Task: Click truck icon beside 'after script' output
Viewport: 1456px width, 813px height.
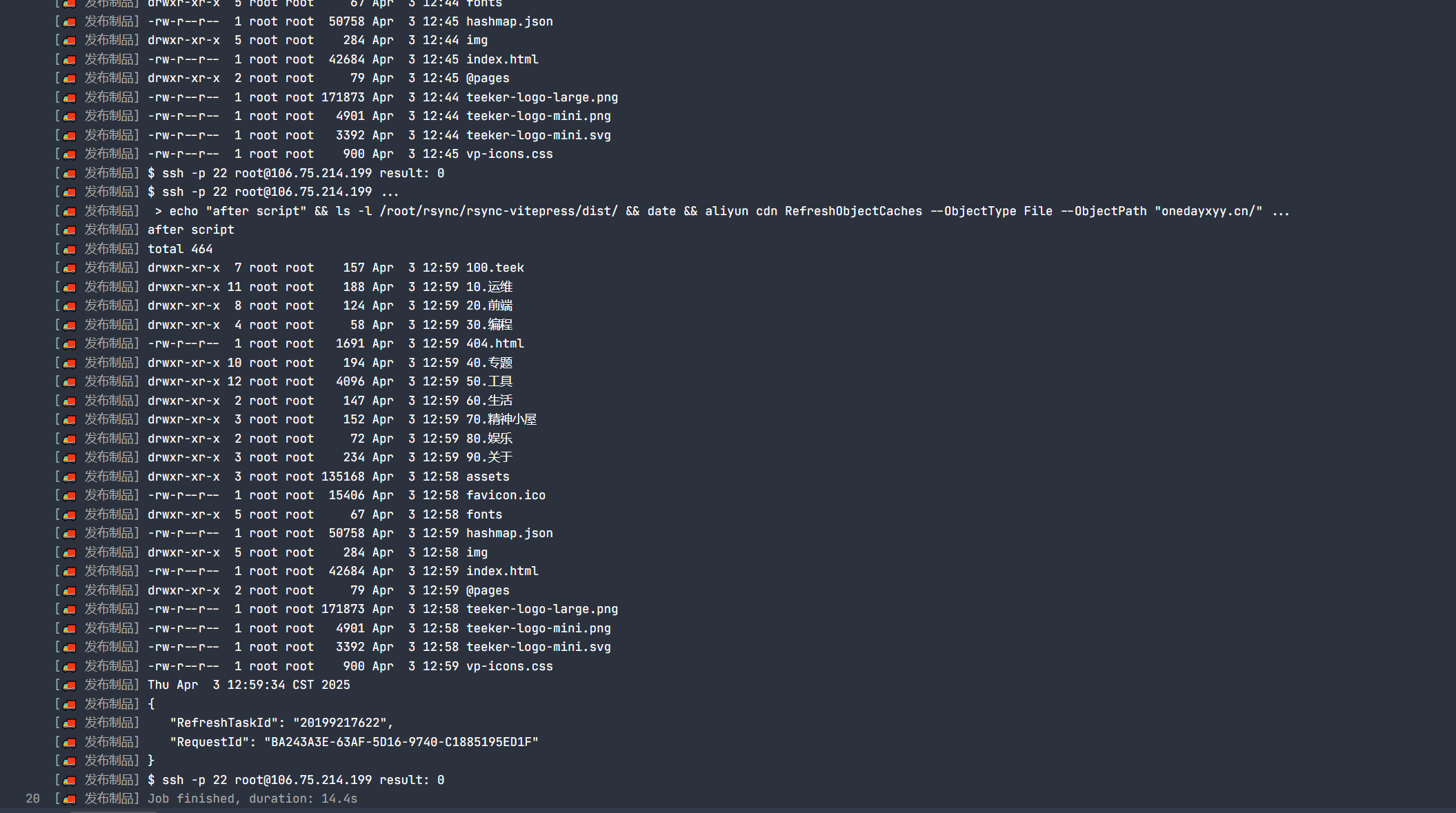Action: pyautogui.click(x=70, y=230)
